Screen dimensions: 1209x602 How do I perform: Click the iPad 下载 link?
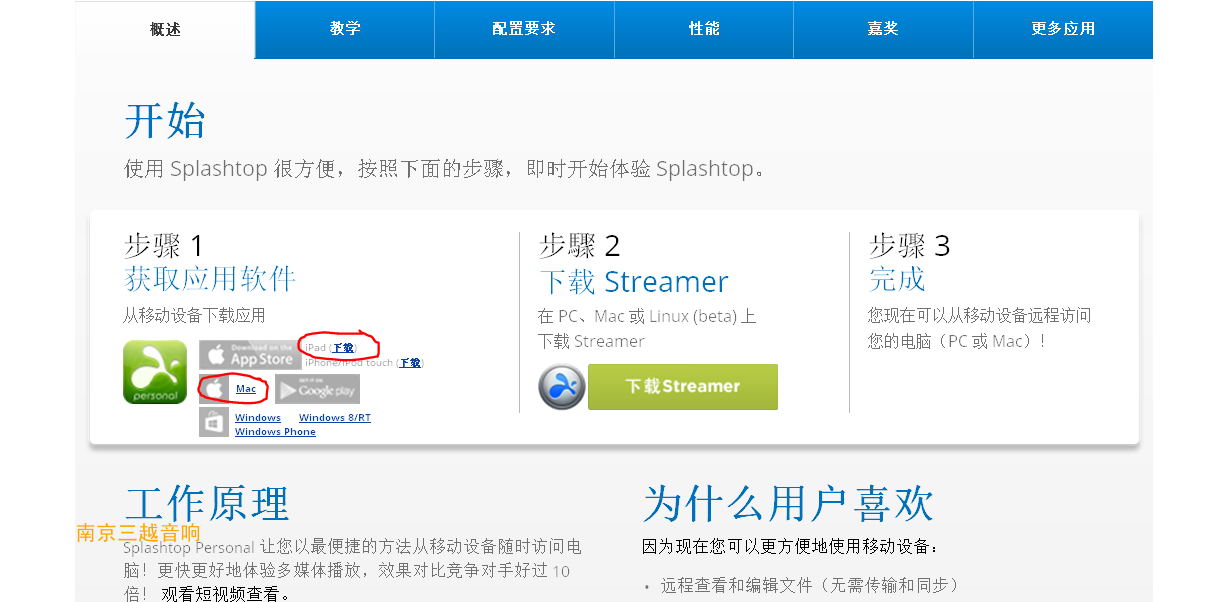(x=343, y=348)
